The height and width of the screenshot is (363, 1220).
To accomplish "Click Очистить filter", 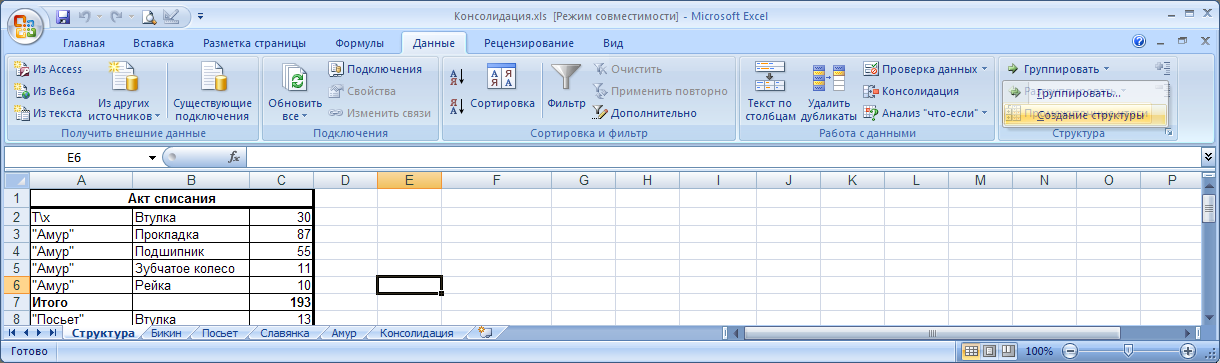I will tap(628, 69).
